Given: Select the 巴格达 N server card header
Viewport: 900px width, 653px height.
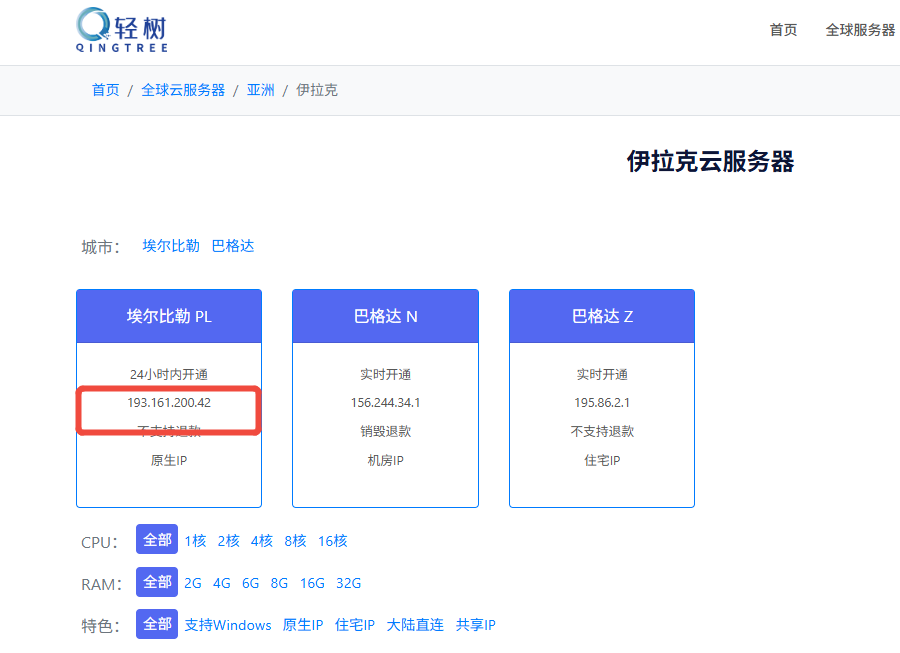Looking at the screenshot, I should (x=385, y=316).
